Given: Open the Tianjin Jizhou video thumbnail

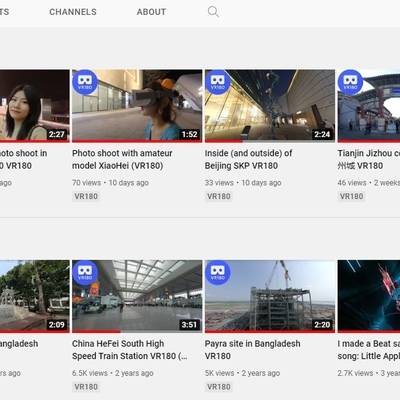Looking at the screenshot, I should click(369, 106).
